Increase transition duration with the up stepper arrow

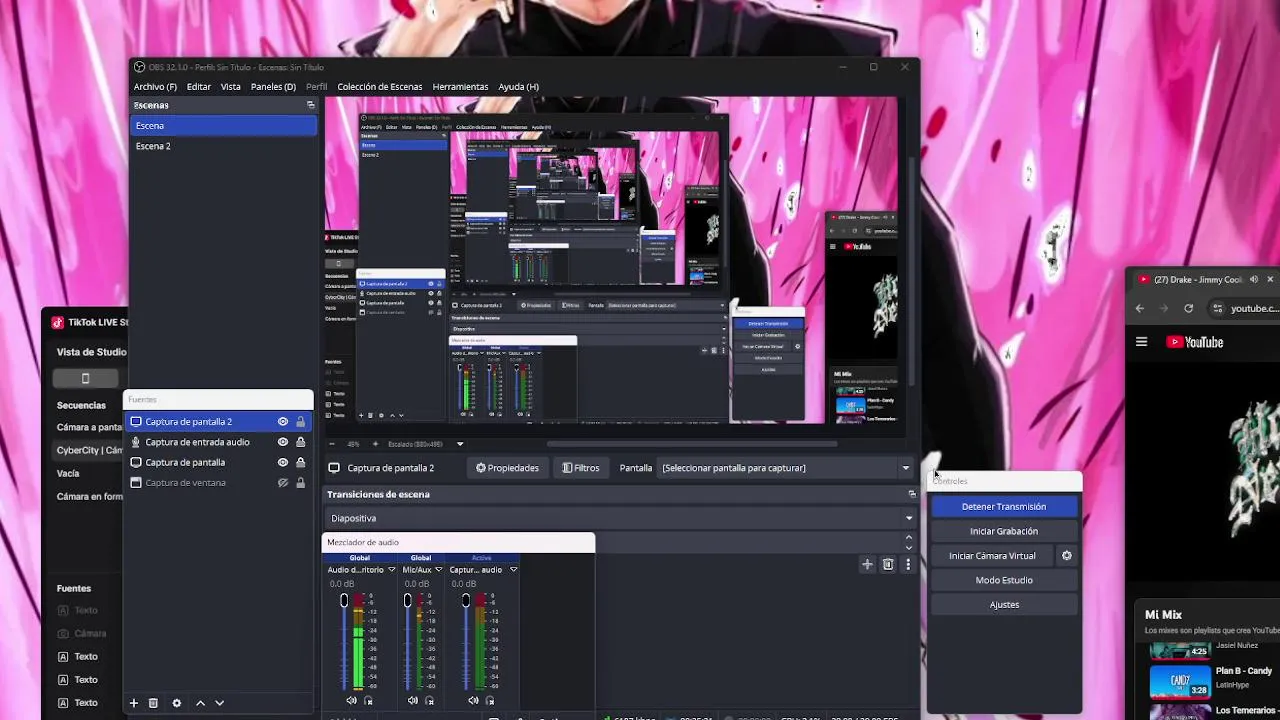pyautogui.click(x=908, y=537)
